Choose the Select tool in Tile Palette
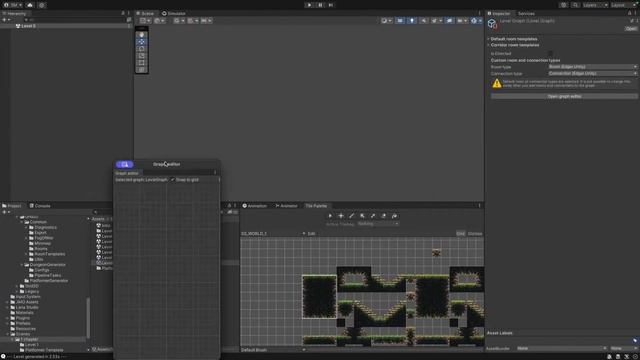This screenshot has height=360, width=640. click(330, 216)
